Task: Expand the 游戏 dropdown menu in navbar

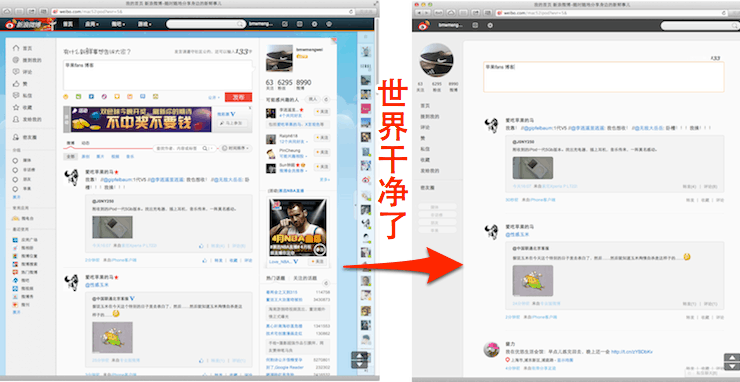Action: [x=144, y=24]
